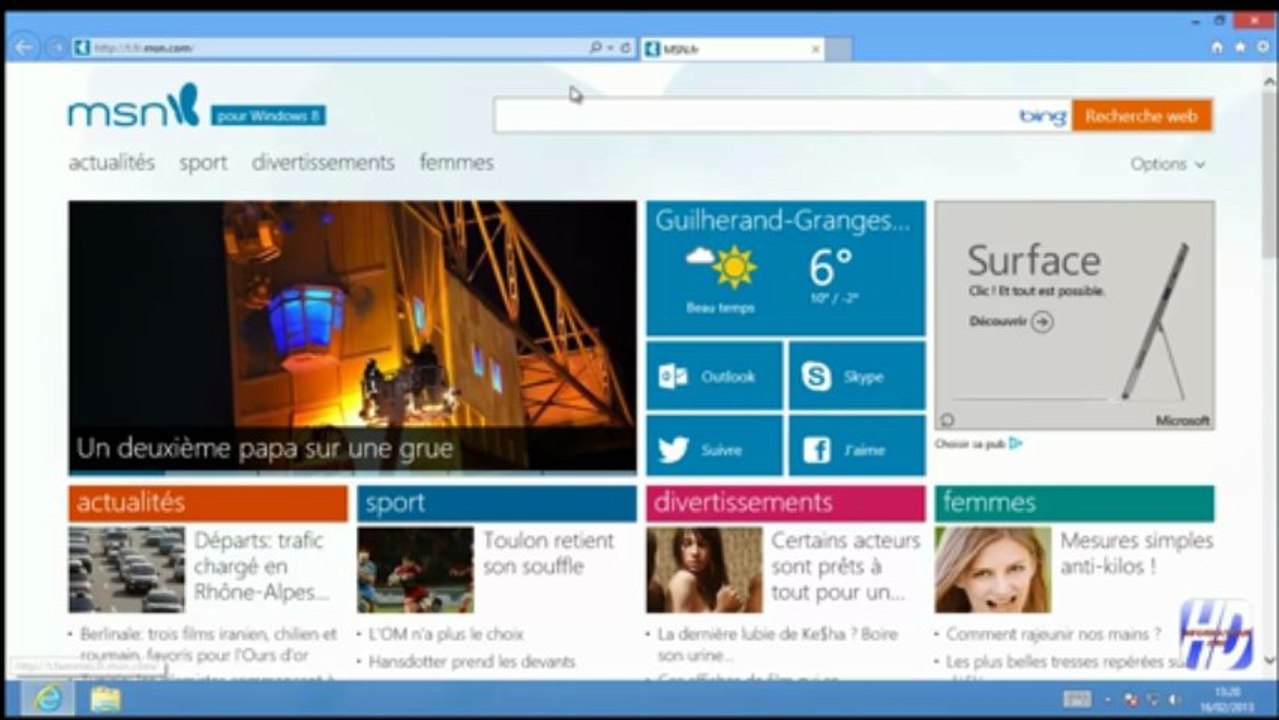Open 'Mesures simples anti-kilos !' headline
1279x720 pixels.
pos(1136,553)
